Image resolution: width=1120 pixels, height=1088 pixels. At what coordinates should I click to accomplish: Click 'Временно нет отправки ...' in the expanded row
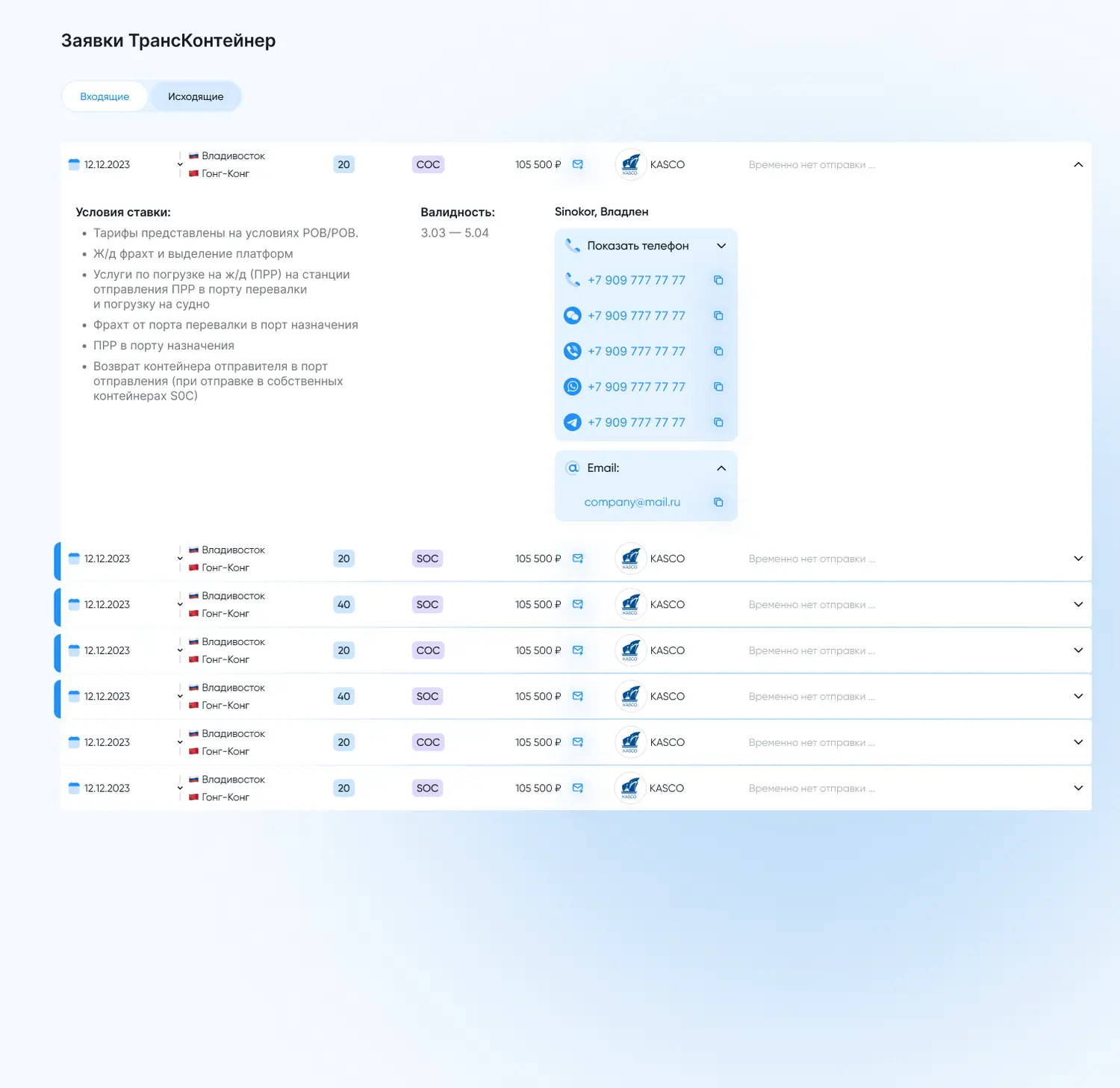point(812,164)
